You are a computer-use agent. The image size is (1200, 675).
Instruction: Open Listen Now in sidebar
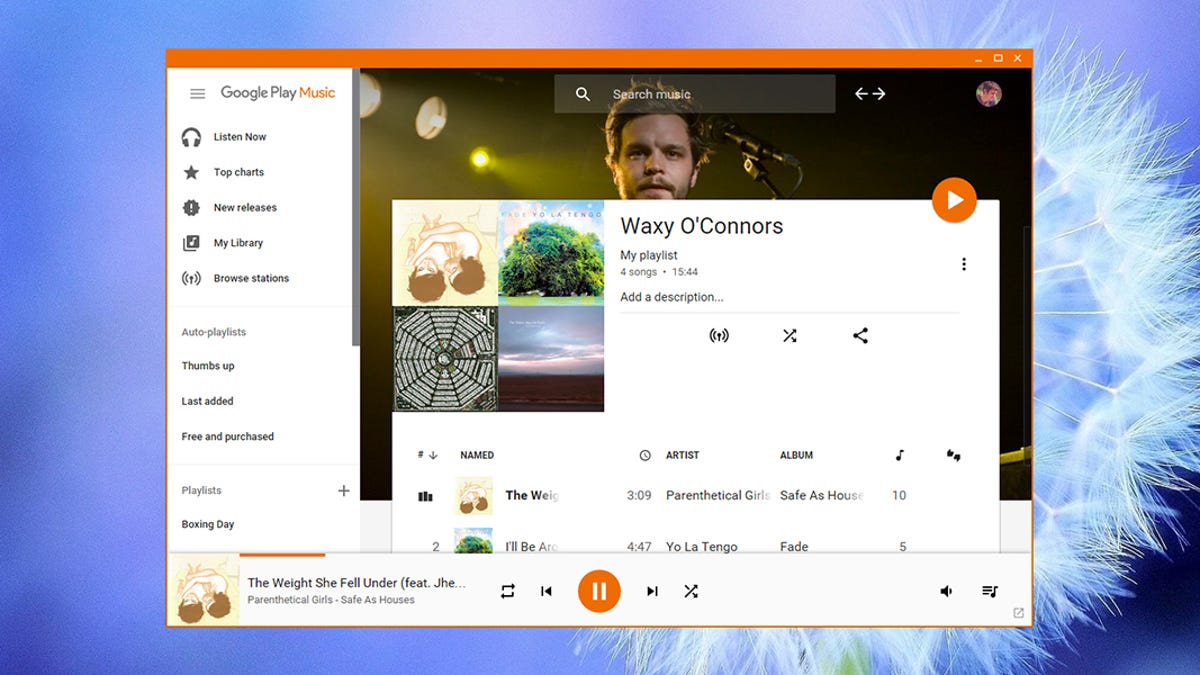[240, 137]
